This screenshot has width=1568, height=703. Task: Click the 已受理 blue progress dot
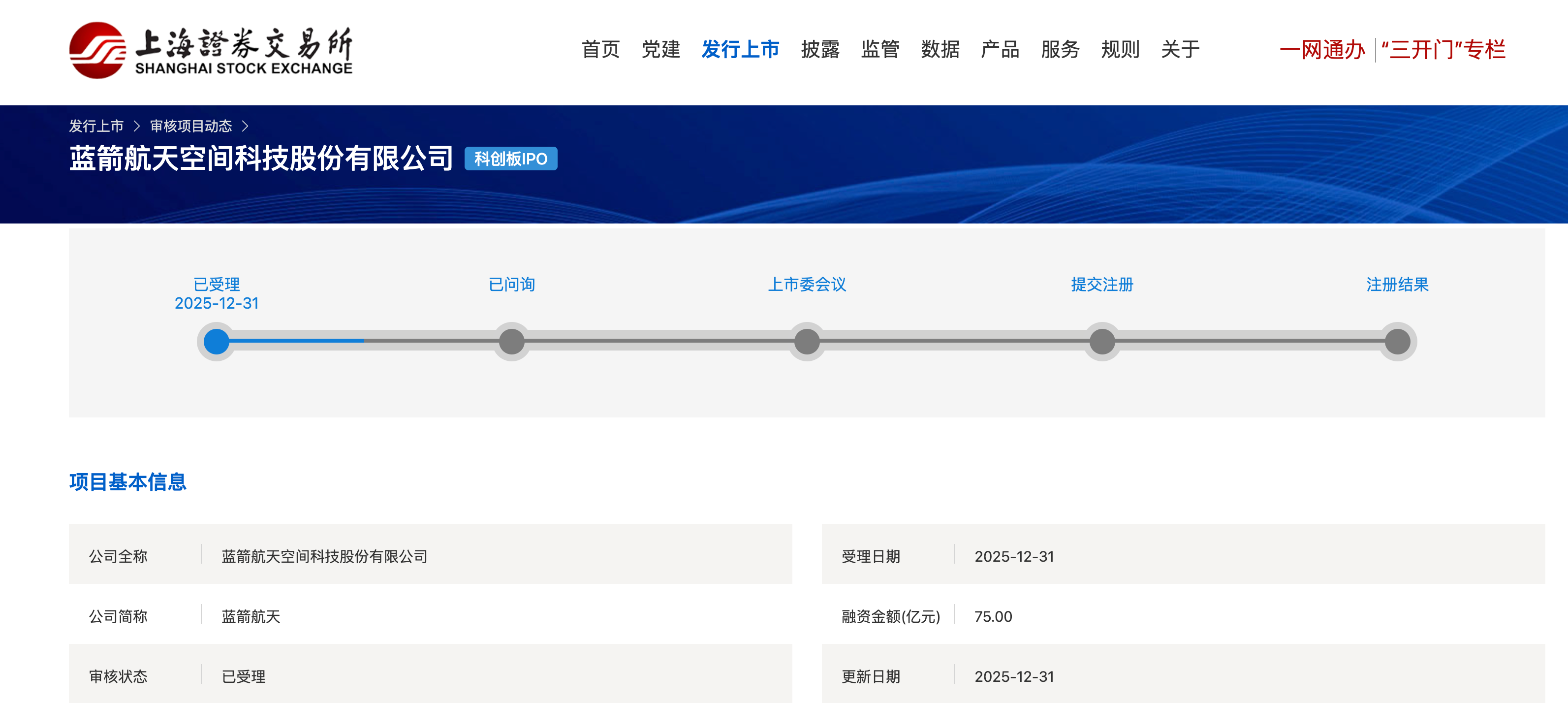tap(216, 342)
